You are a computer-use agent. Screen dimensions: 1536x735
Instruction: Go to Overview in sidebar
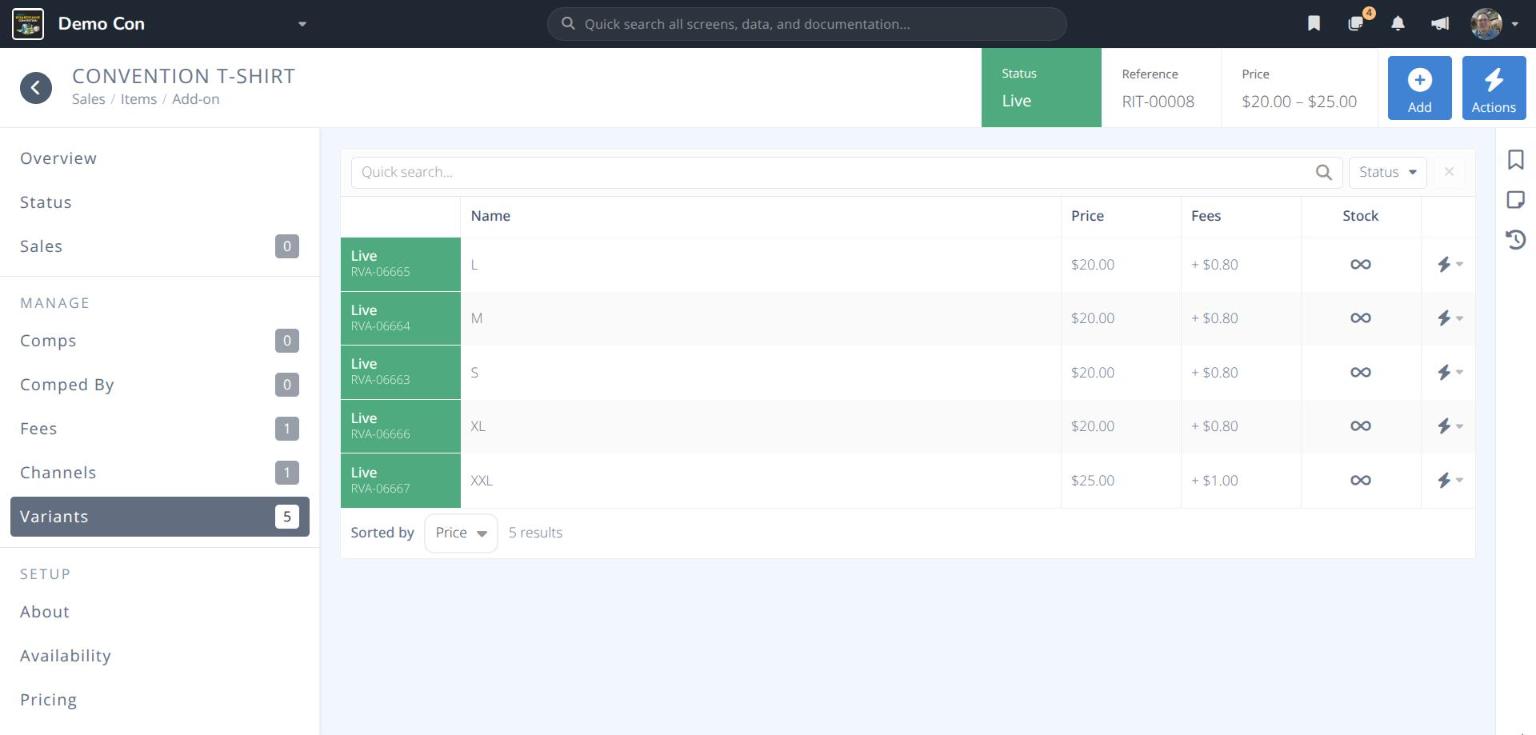tap(160, 158)
